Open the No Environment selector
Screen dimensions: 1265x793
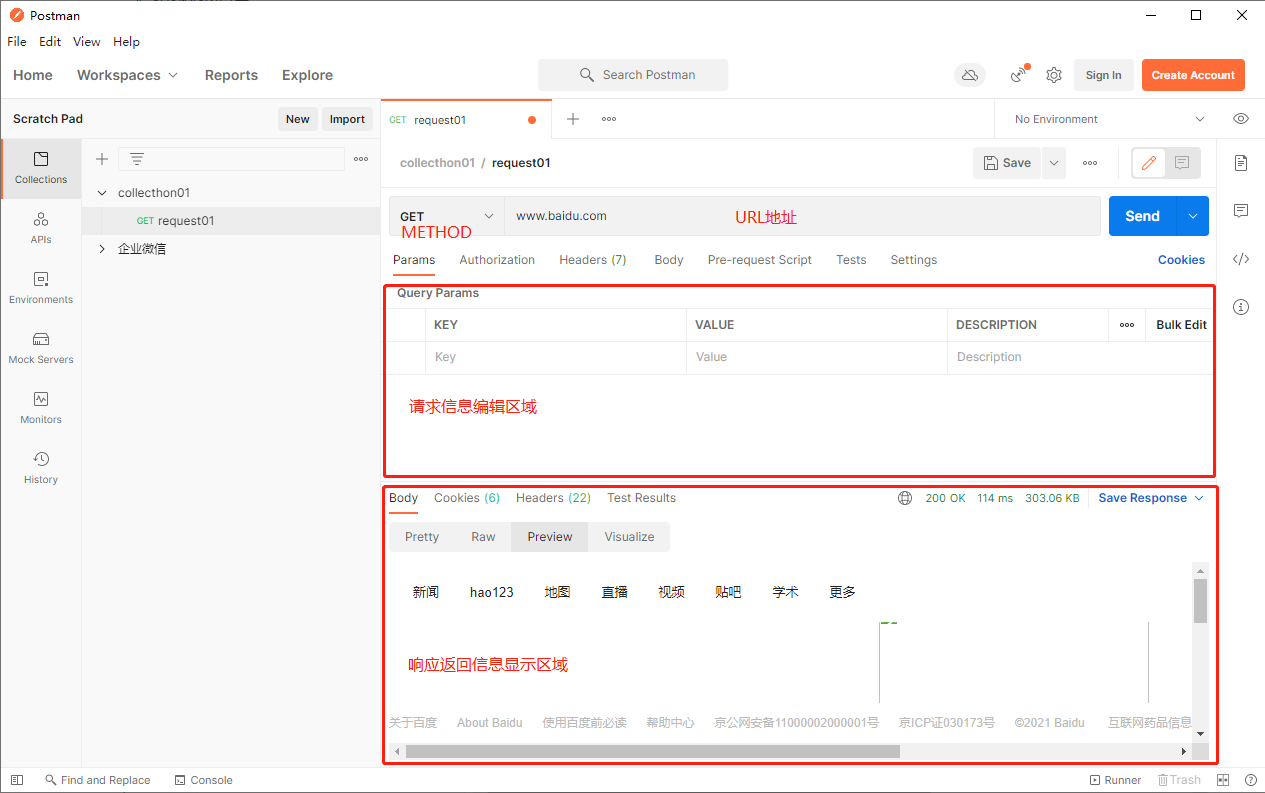(1109, 119)
